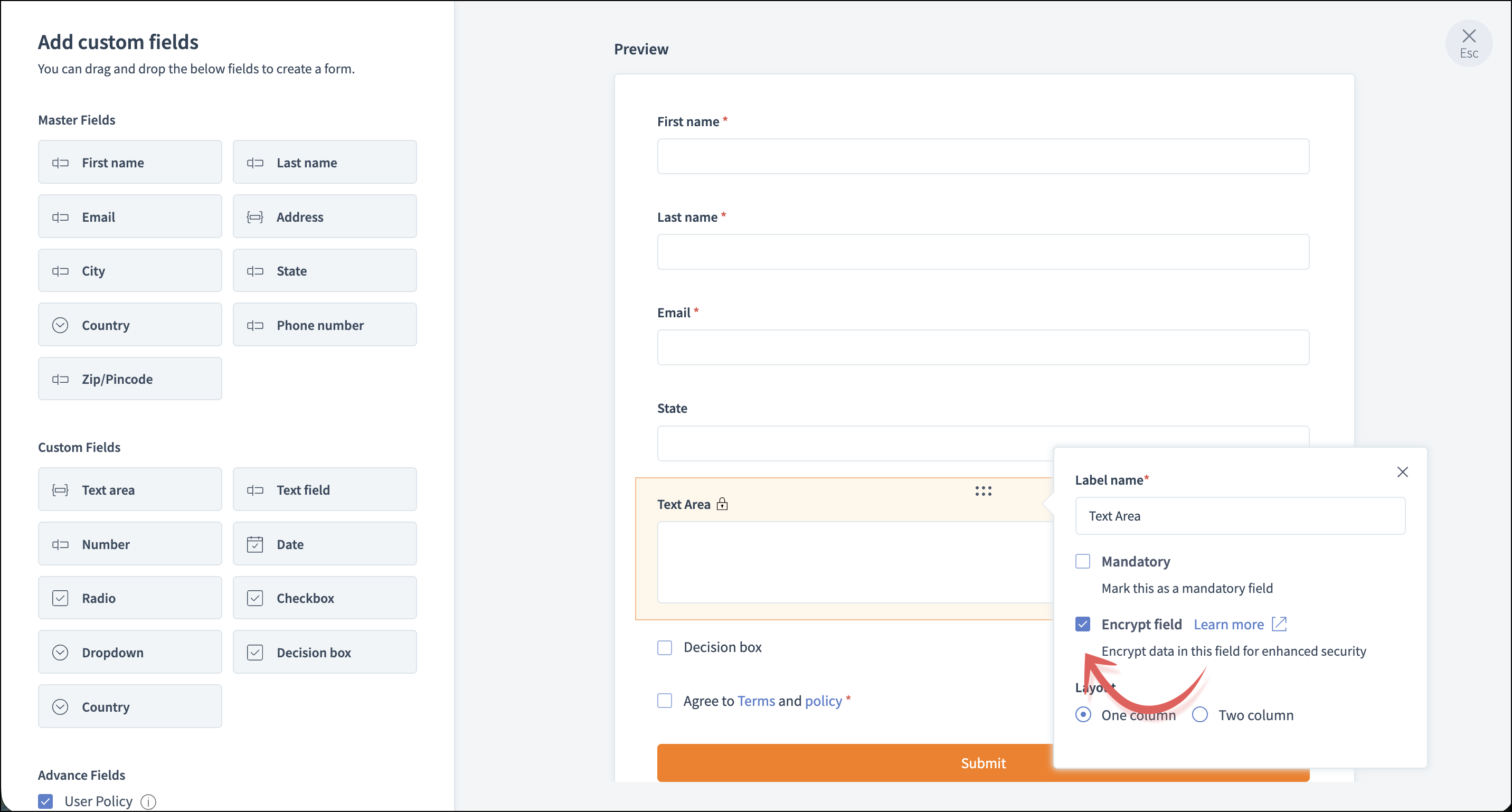The image size is (1512, 812).
Task: Enable the Mandatory checkbox
Action: pyautogui.click(x=1082, y=561)
